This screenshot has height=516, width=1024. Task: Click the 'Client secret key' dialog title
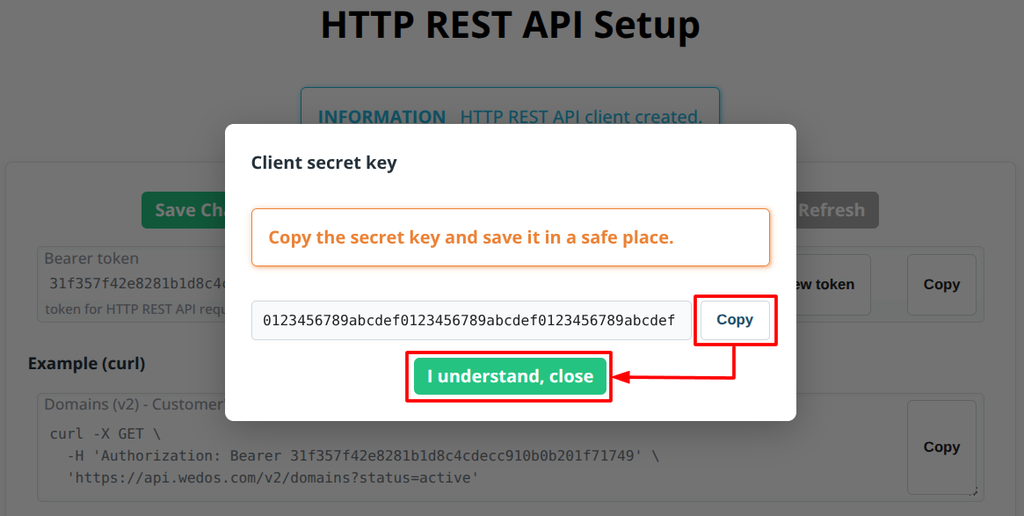pos(324,162)
